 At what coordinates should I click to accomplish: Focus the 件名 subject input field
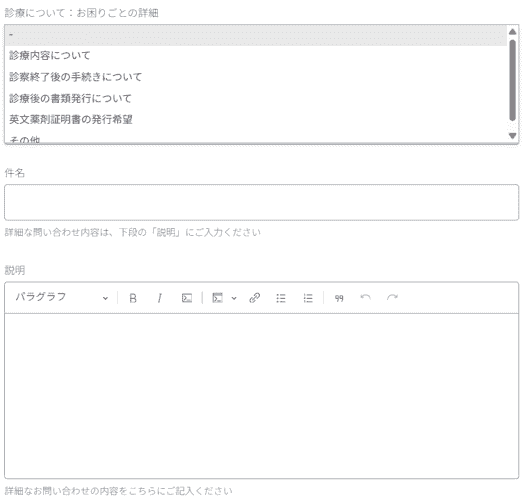[x=261, y=202]
